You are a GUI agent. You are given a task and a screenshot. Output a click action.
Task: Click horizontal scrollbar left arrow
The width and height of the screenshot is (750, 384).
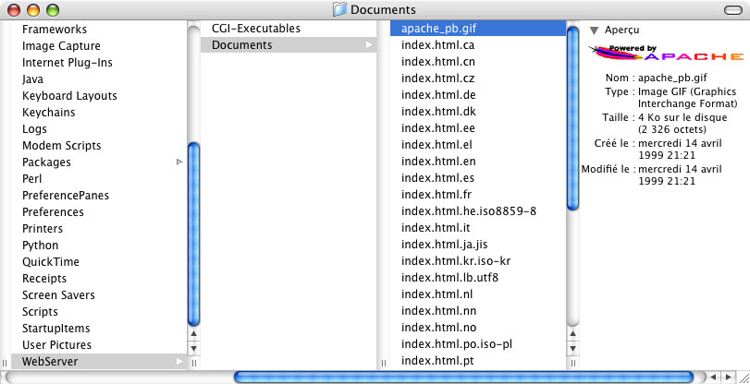coord(714,377)
